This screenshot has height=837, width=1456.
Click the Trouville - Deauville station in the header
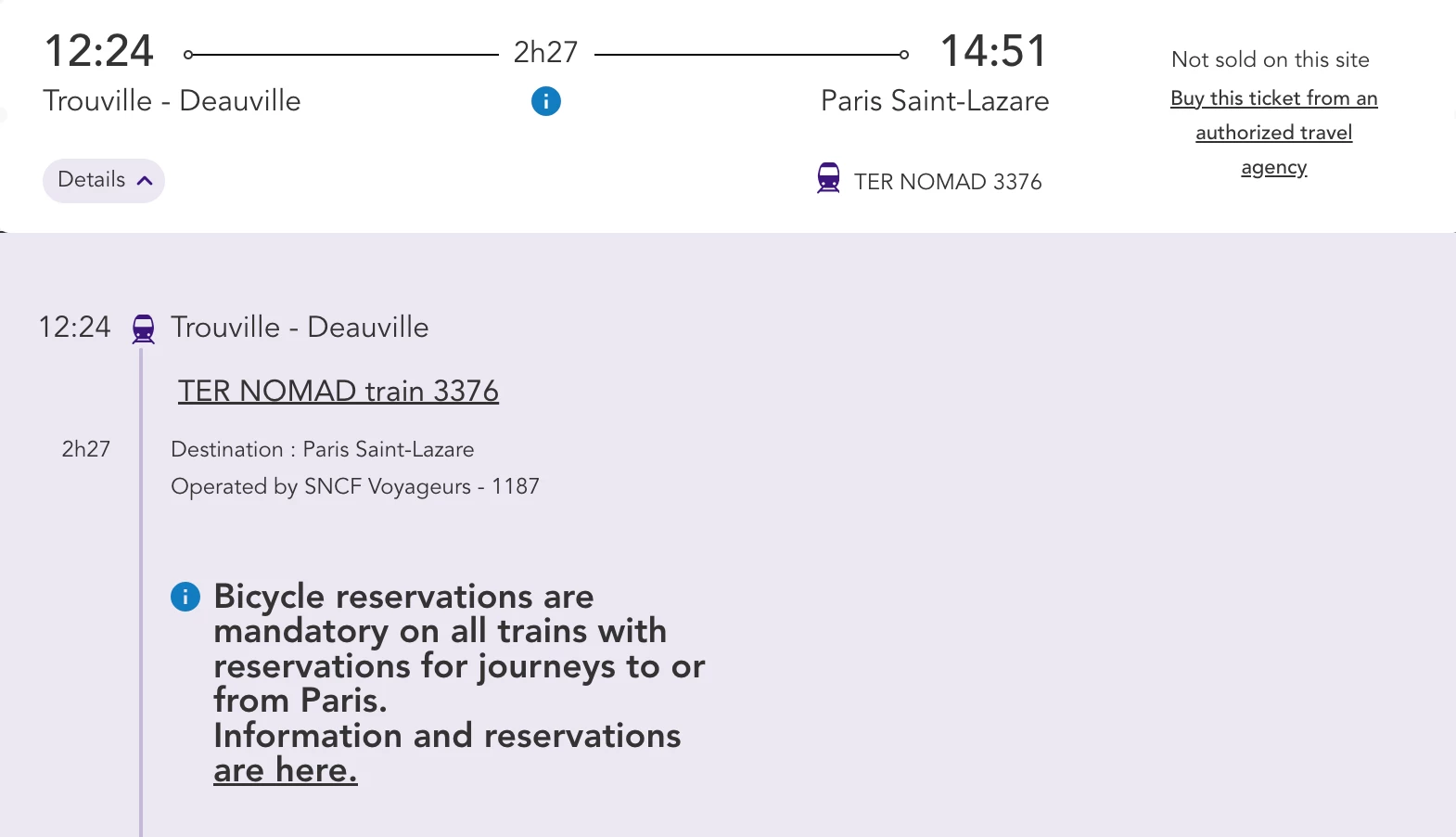tap(172, 100)
